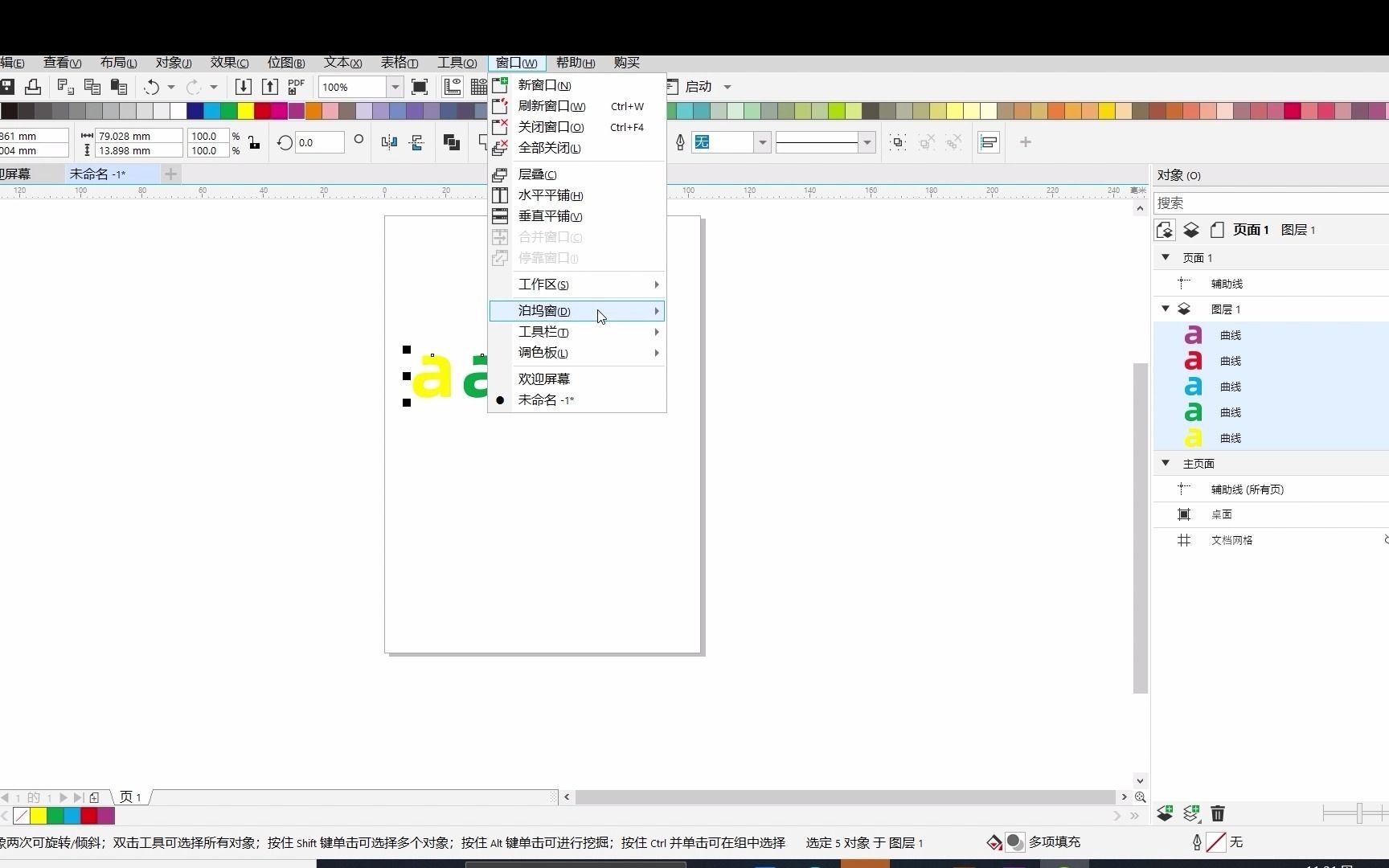Click the mirror vertically icon

(x=417, y=142)
